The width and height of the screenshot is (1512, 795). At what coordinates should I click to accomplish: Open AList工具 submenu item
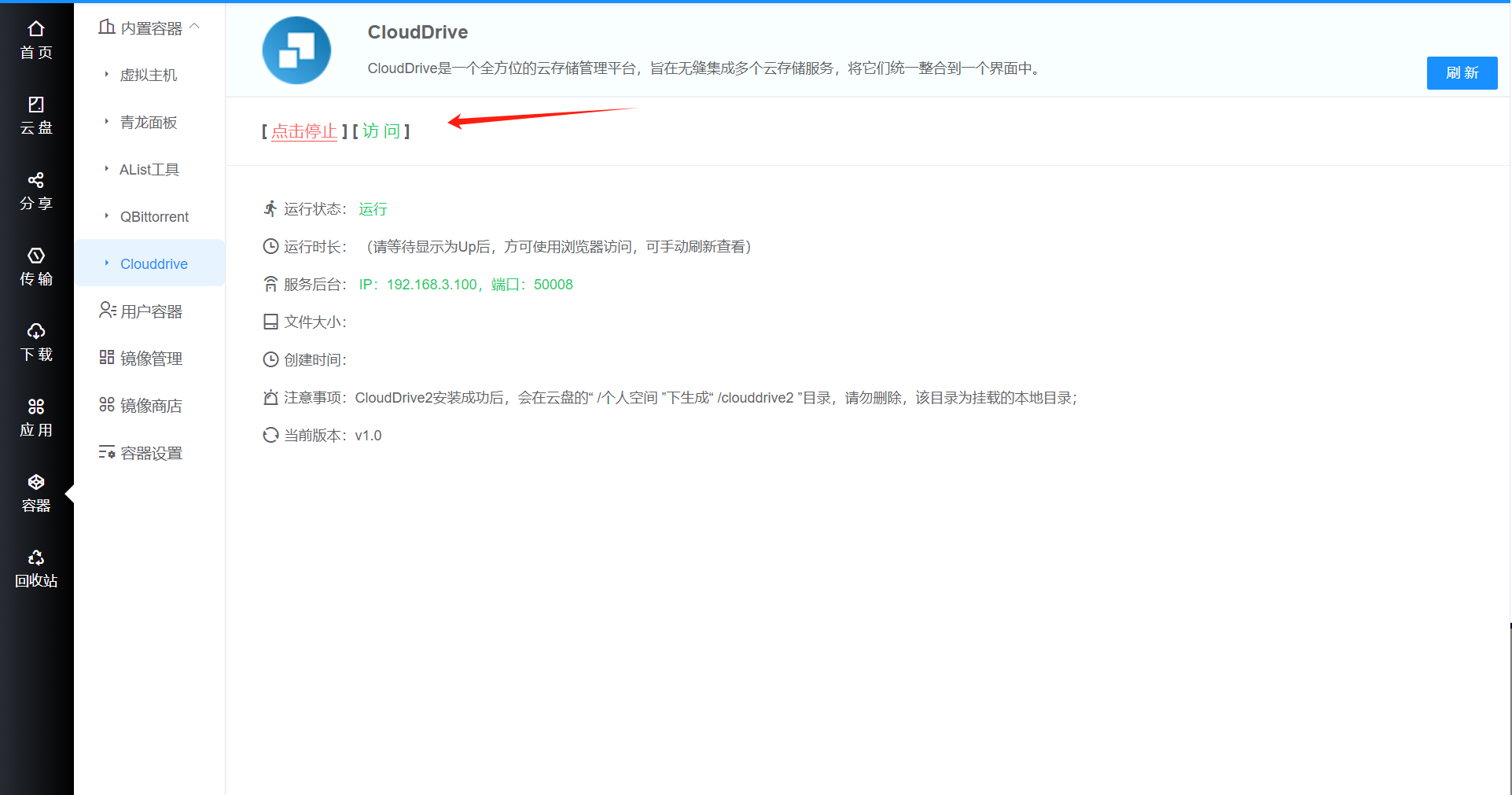149,169
